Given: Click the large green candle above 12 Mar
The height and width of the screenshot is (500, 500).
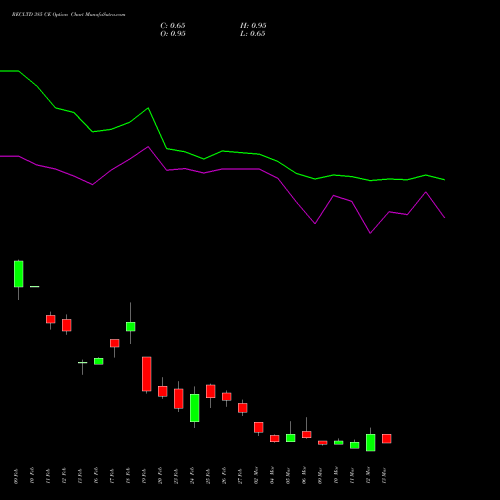Looking at the screenshot, I should point(371,442).
